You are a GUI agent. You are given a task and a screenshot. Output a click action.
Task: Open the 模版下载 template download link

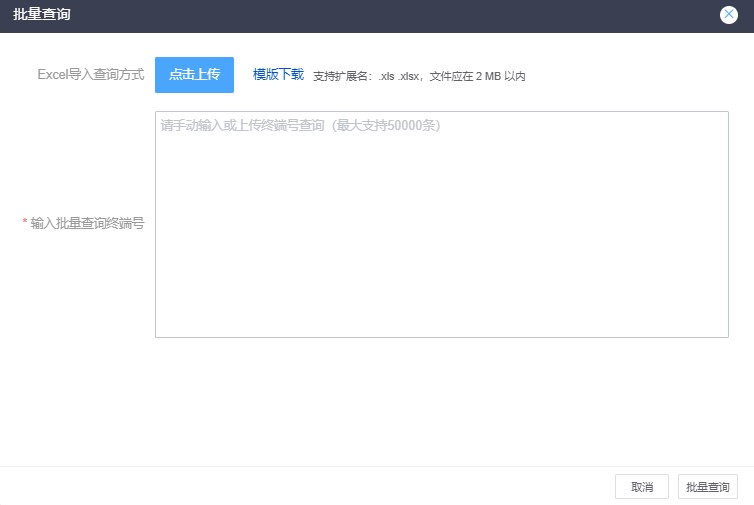coord(278,75)
